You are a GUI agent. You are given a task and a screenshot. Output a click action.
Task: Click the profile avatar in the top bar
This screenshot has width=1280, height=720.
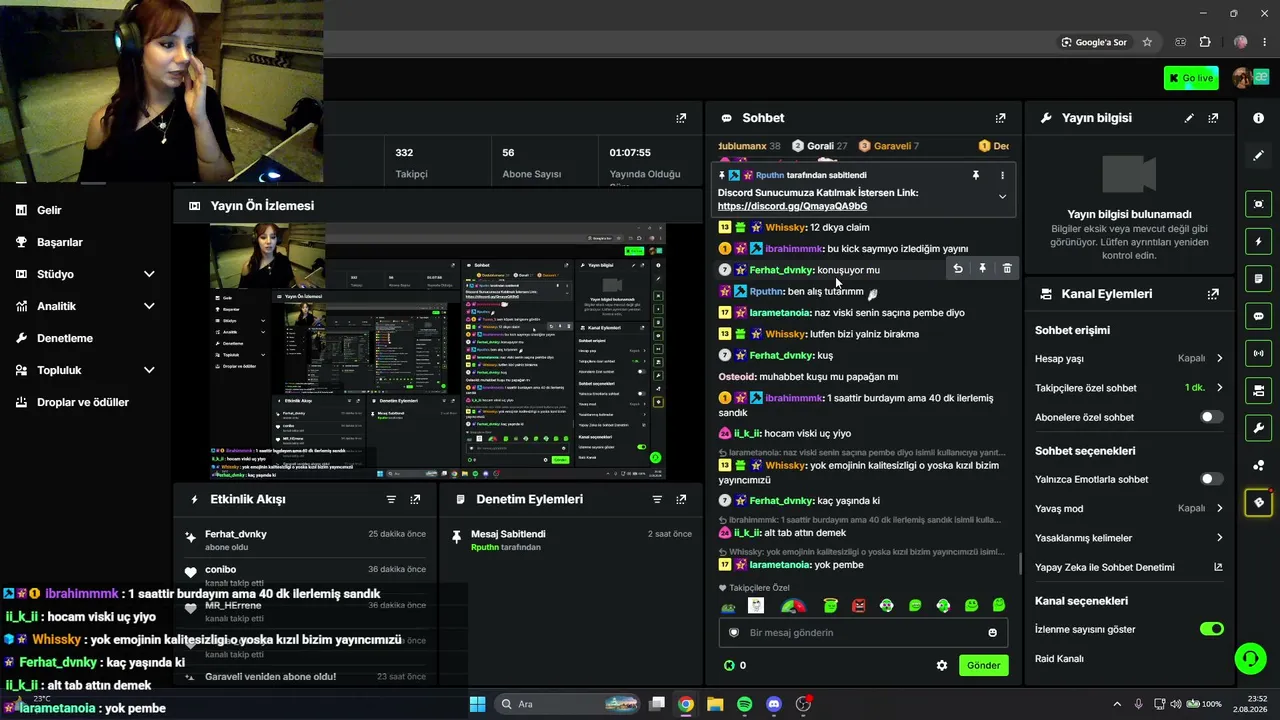(x=1243, y=78)
